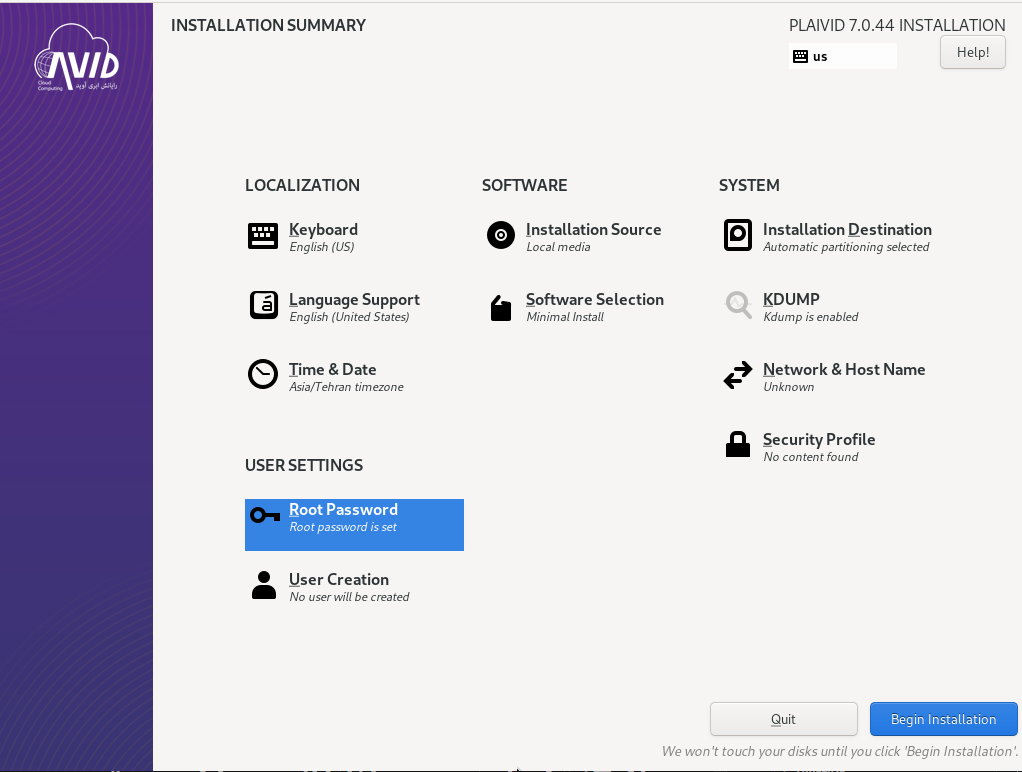Viewport: 1022px width, 772px height.
Task: Click the Installation Source disc icon
Action: 501,235
